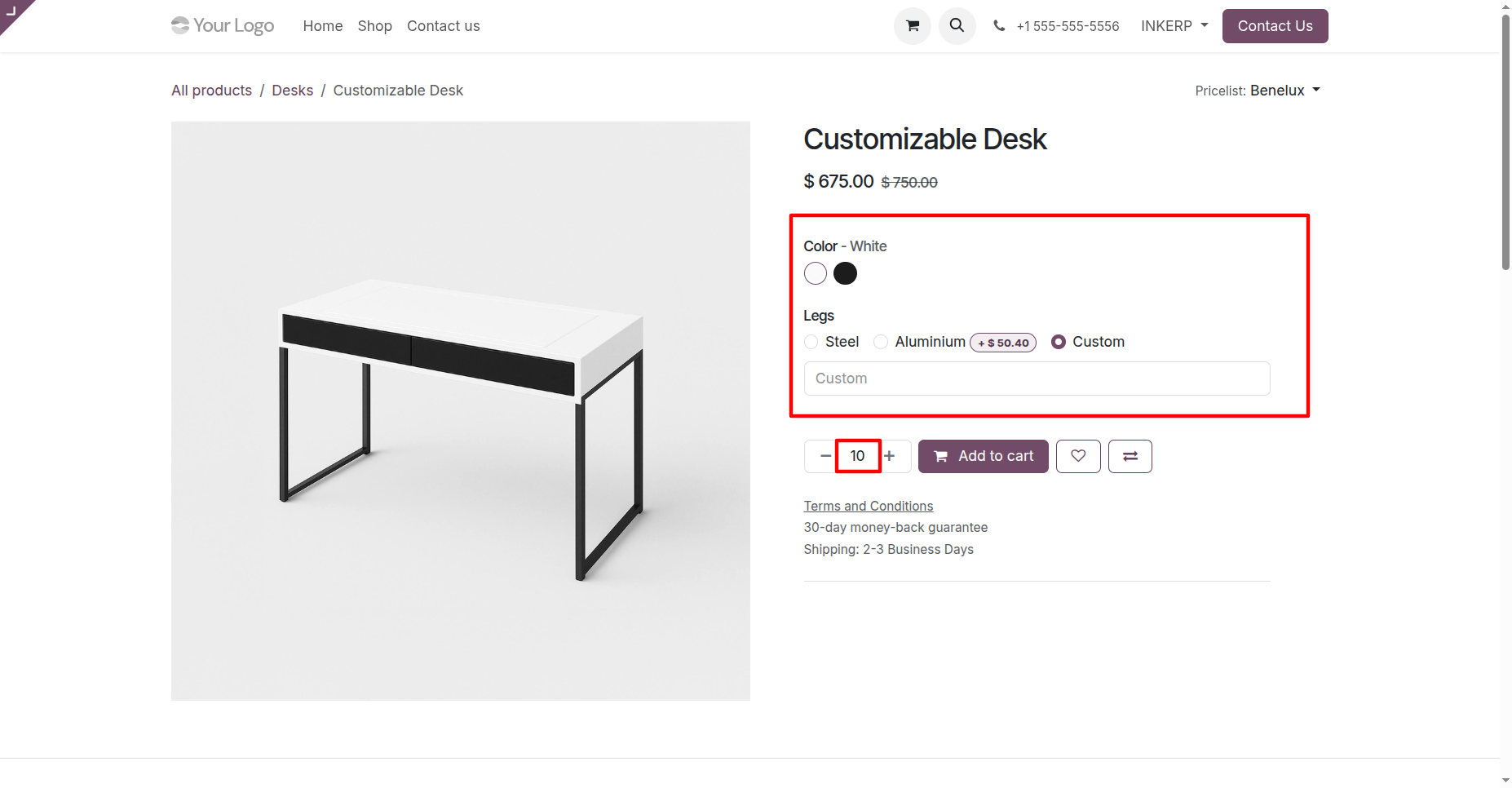Open the shopping cart icon in header

(913, 26)
